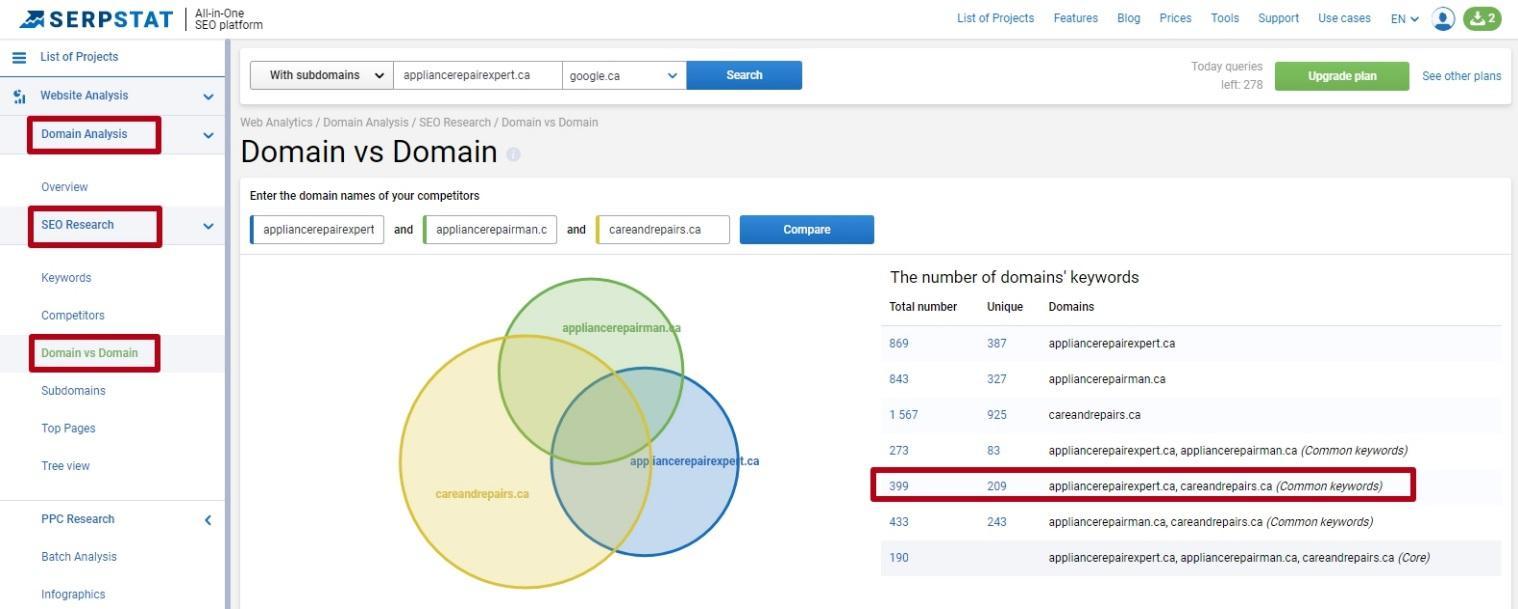Open the downloads badge showing 2
Viewport: 1518px width, 609px height.
tap(1482, 18)
